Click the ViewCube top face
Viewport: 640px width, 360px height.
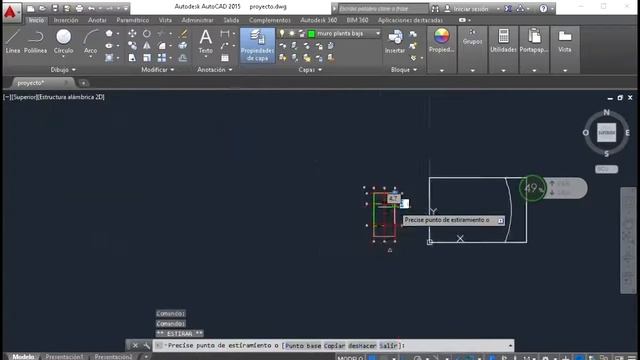(x=606, y=133)
